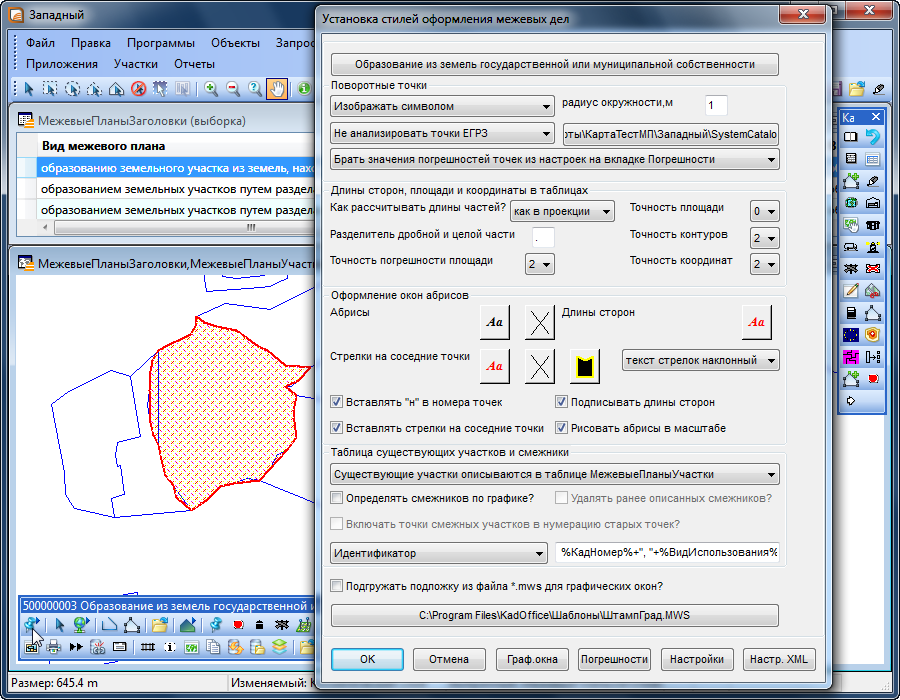Open the Идентификатор combo box
The height and width of the screenshot is (700, 900).
tap(438, 553)
